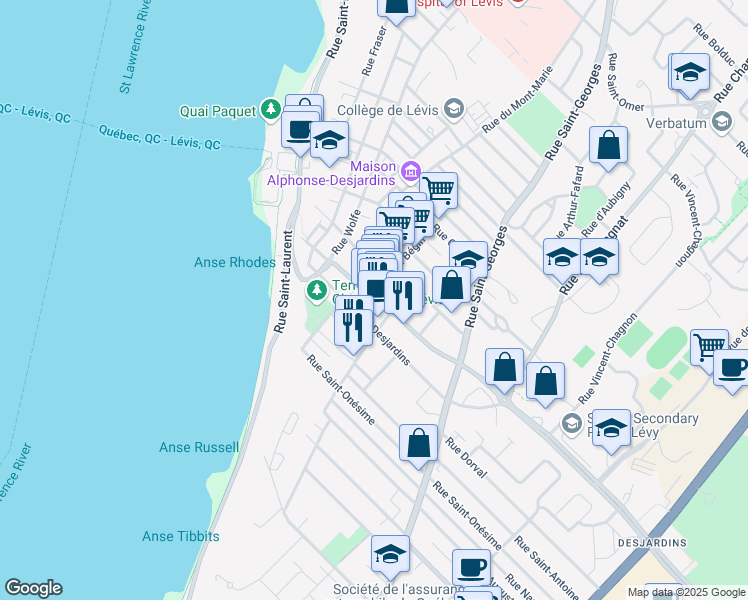Open the coffee cup marker near Société de l'assurance
This screenshot has height=600, width=748.
click(x=471, y=570)
